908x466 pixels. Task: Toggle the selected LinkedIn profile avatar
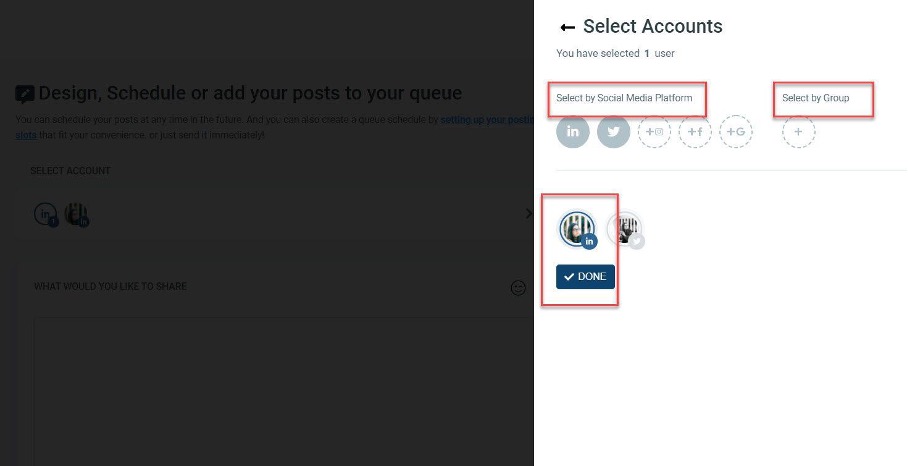(x=577, y=229)
